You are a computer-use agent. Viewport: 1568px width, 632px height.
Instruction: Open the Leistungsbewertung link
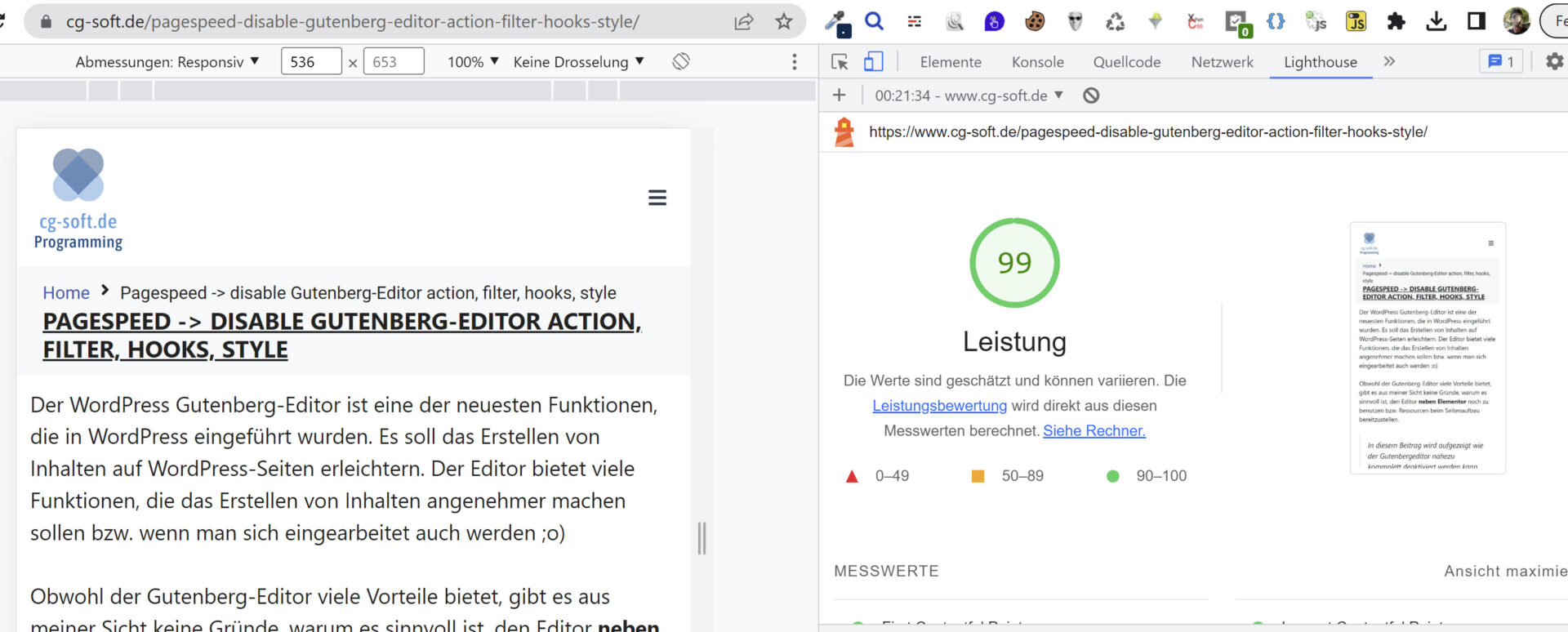click(939, 406)
